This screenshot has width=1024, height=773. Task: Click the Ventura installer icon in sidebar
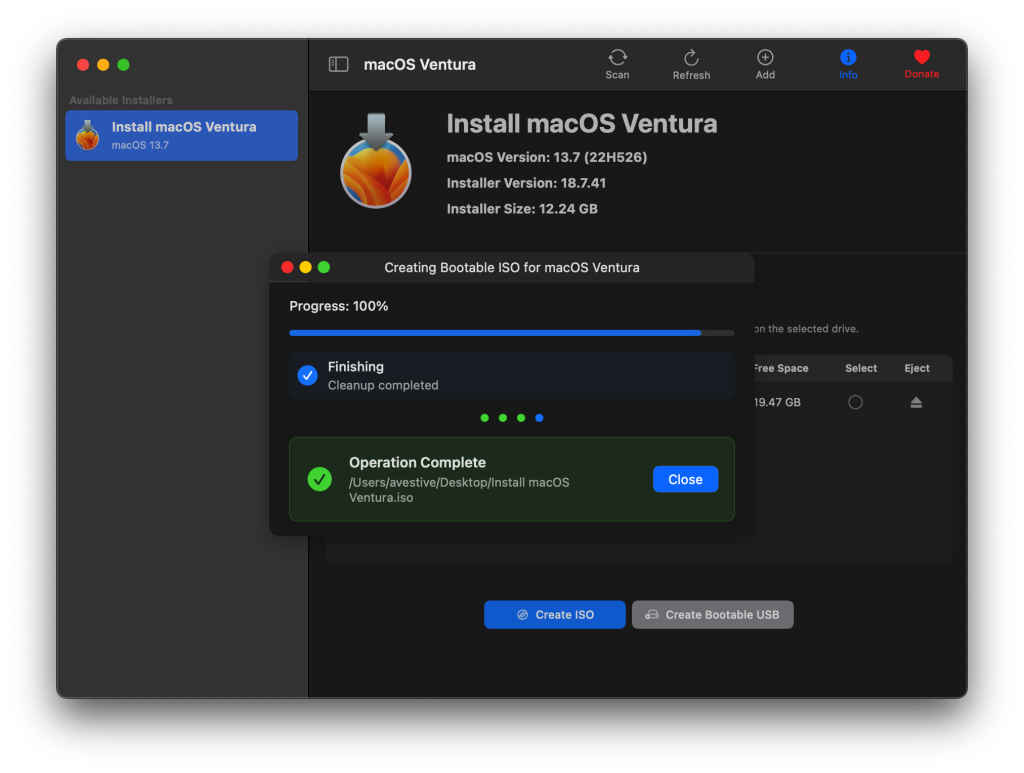88,135
